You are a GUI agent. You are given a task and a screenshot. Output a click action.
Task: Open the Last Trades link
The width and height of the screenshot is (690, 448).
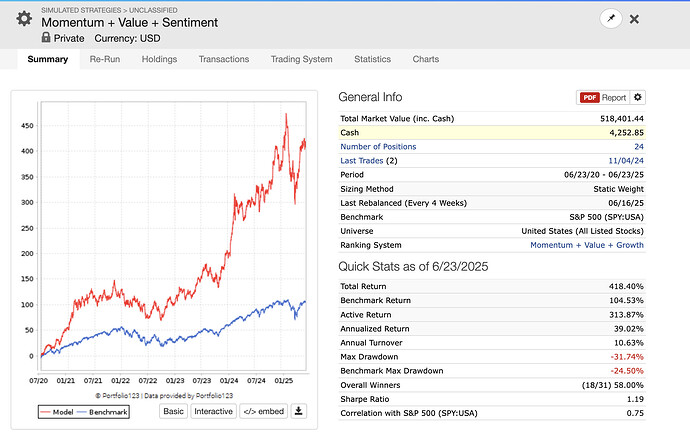[x=361, y=161]
